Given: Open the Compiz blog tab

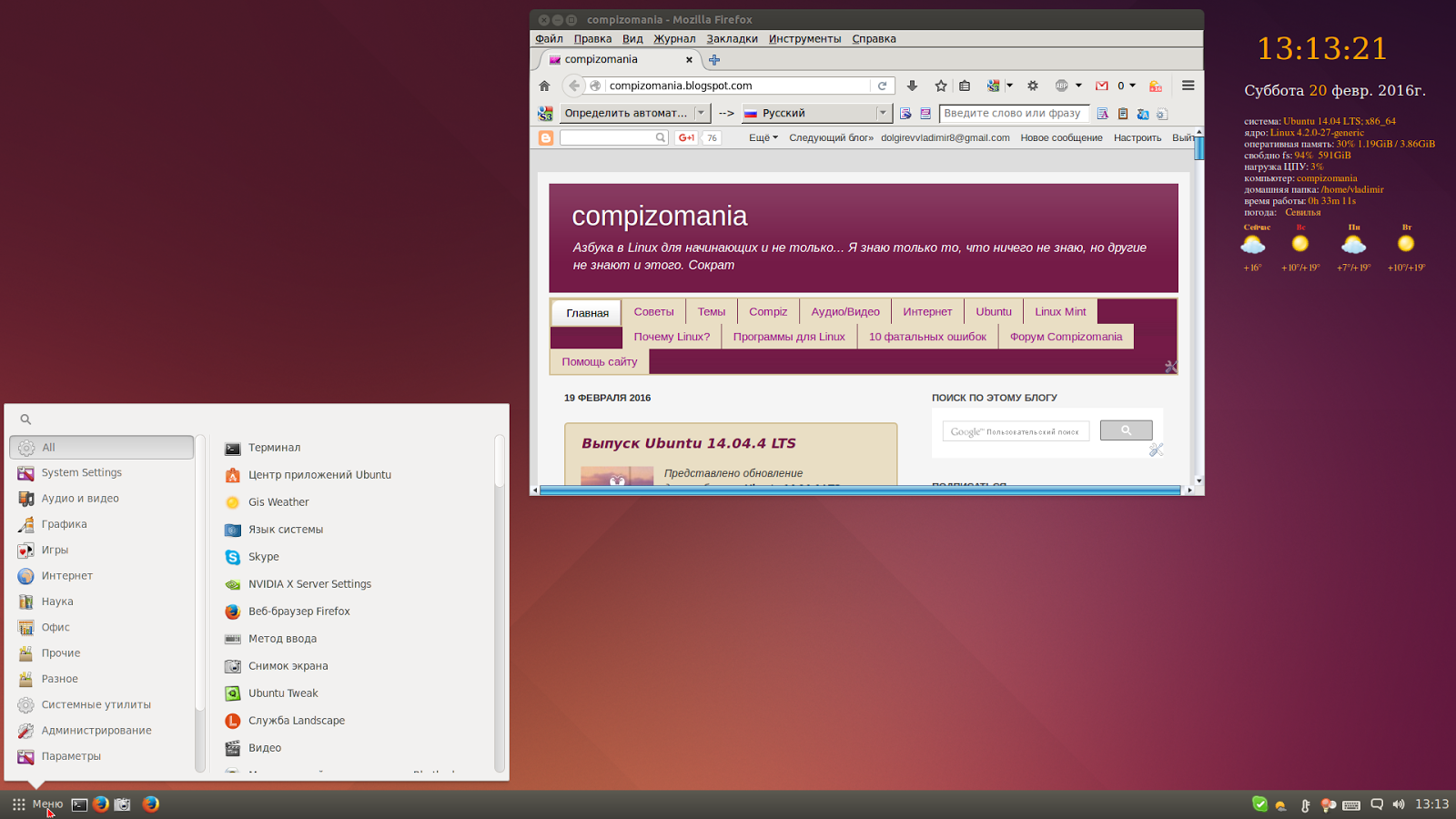Looking at the screenshot, I should [768, 312].
